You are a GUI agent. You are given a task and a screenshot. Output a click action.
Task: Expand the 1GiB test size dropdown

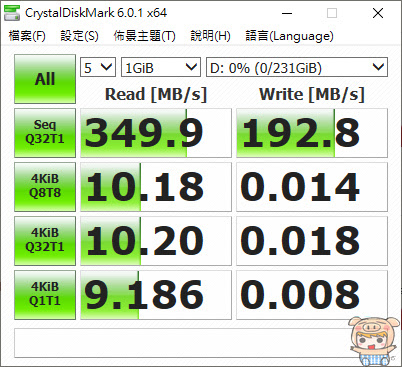pos(161,68)
